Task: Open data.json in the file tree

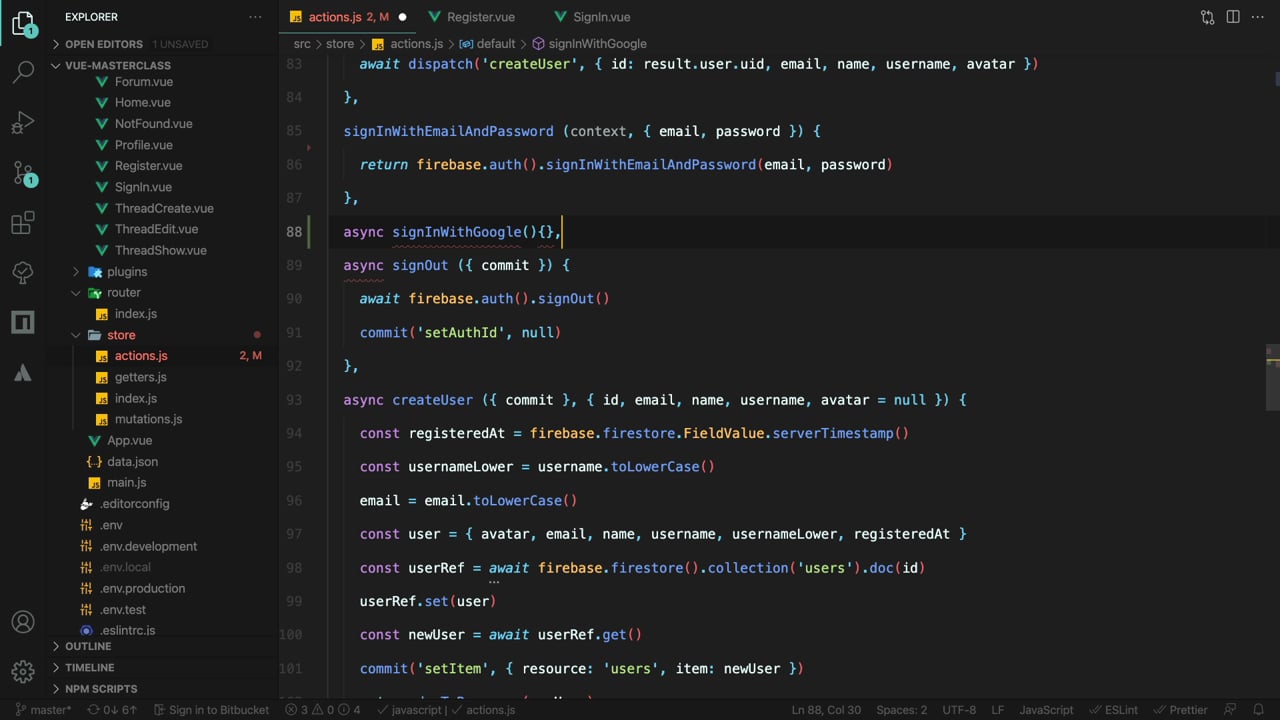Action: [x=132, y=462]
